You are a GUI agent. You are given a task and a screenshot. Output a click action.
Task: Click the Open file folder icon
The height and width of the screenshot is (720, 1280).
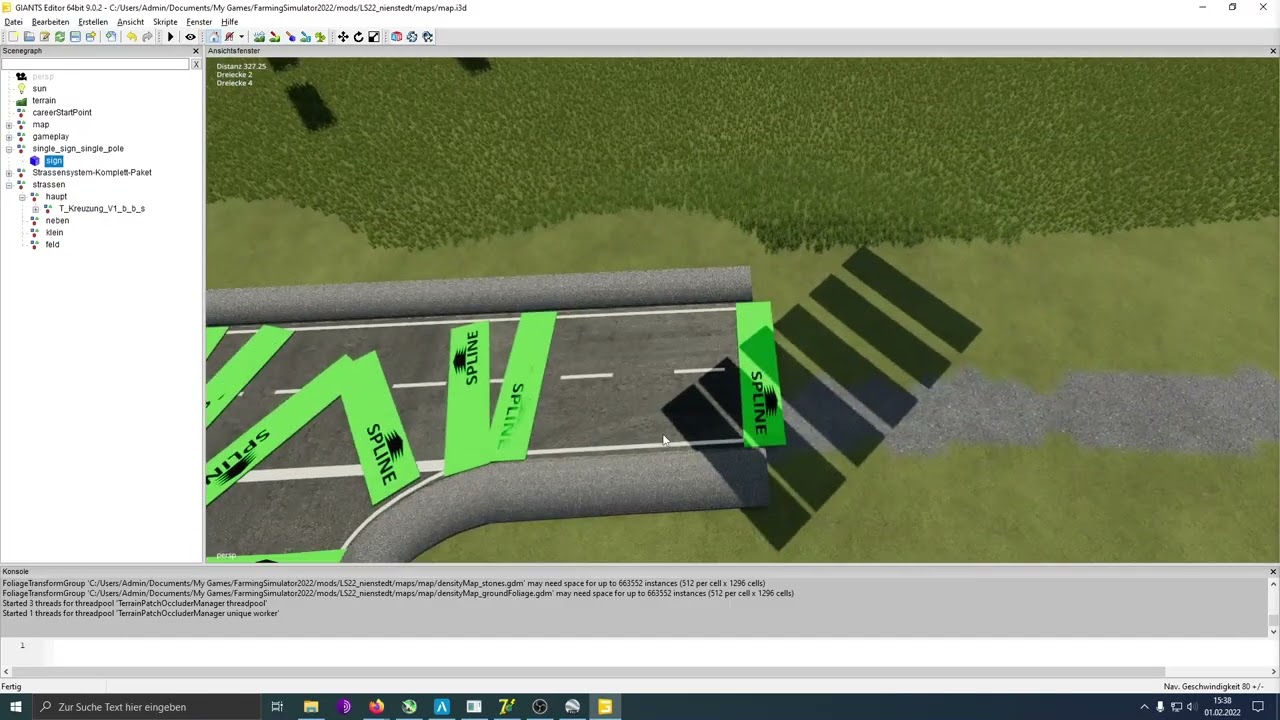pyautogui.click(x=30, y=37)
